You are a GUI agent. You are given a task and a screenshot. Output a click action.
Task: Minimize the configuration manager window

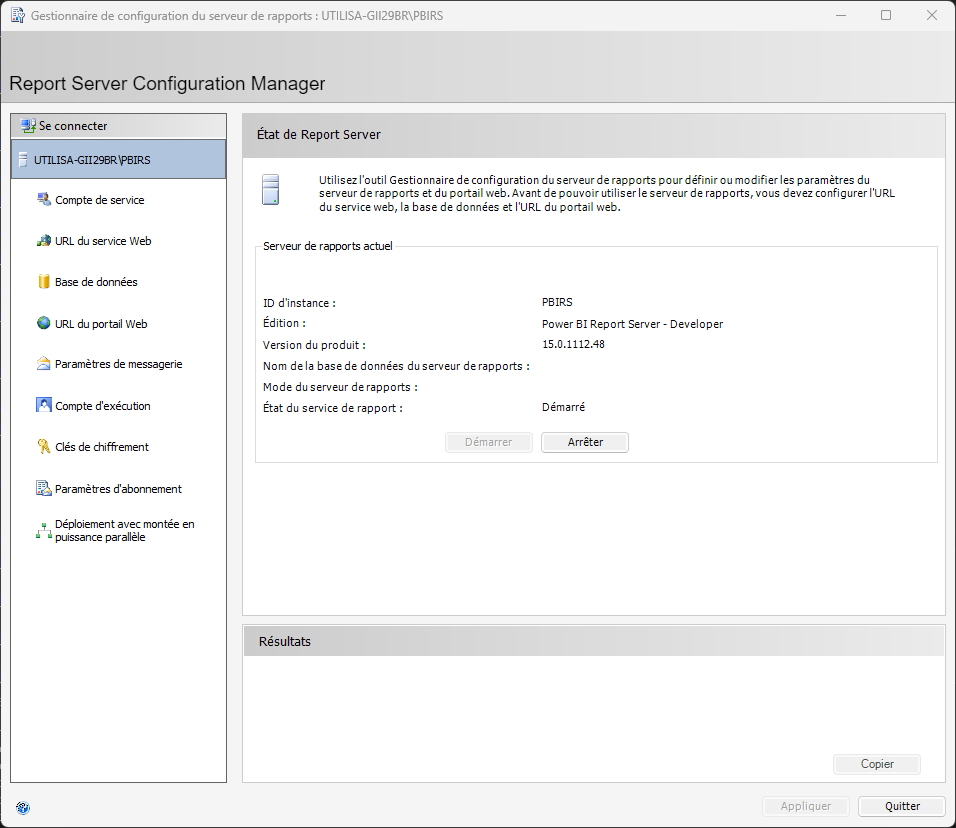point(841,15)
